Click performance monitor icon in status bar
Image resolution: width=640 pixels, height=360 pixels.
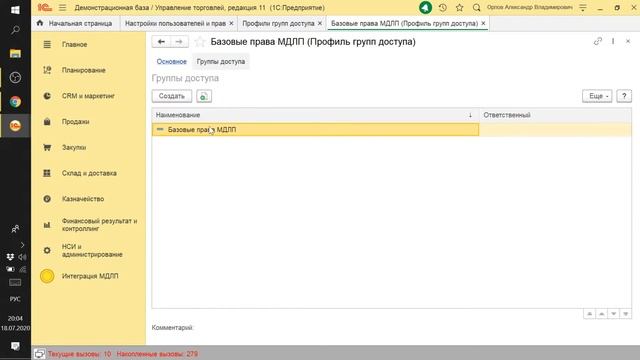pos(39,353)
